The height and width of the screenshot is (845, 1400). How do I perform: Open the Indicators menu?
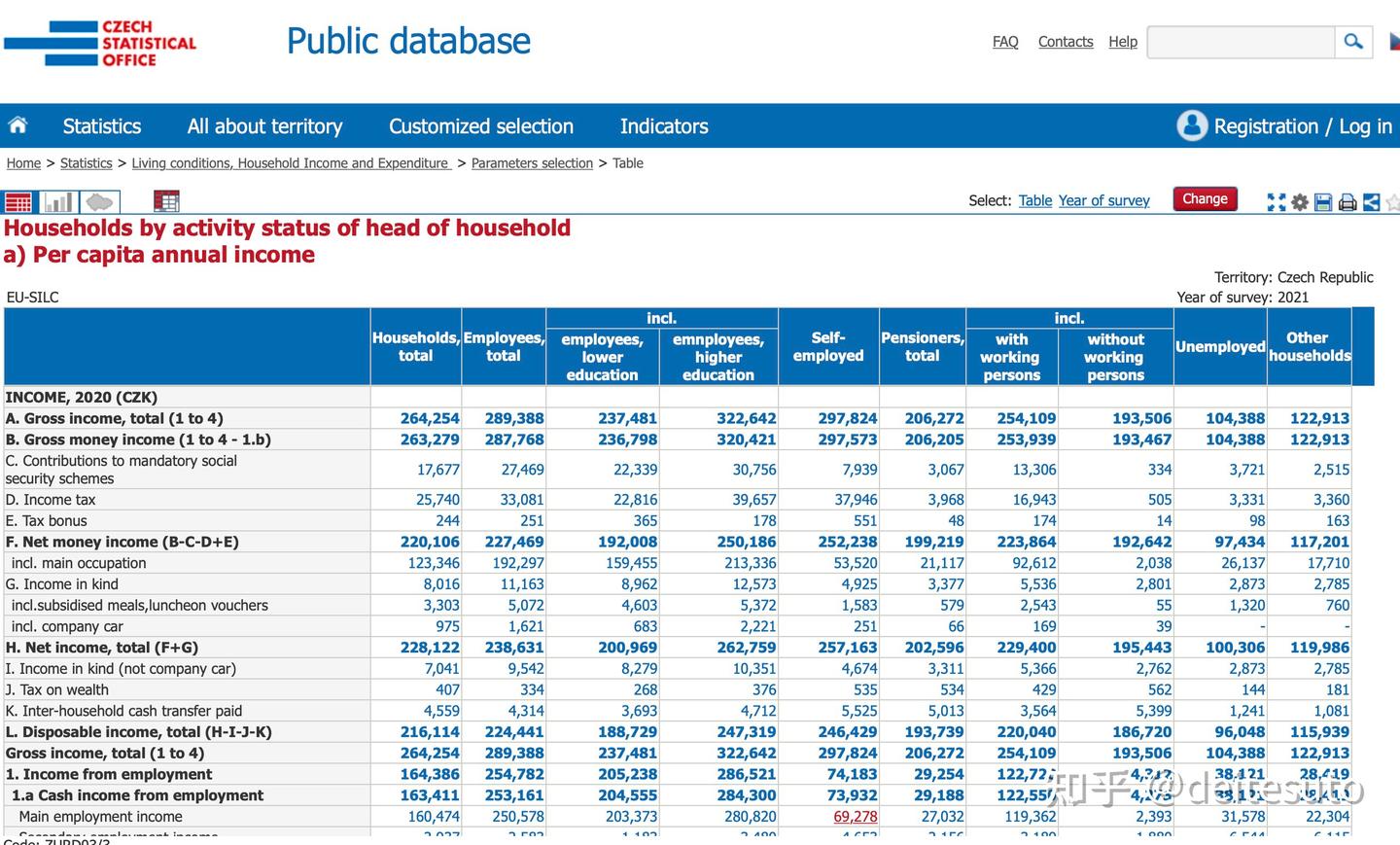(664, 126)
